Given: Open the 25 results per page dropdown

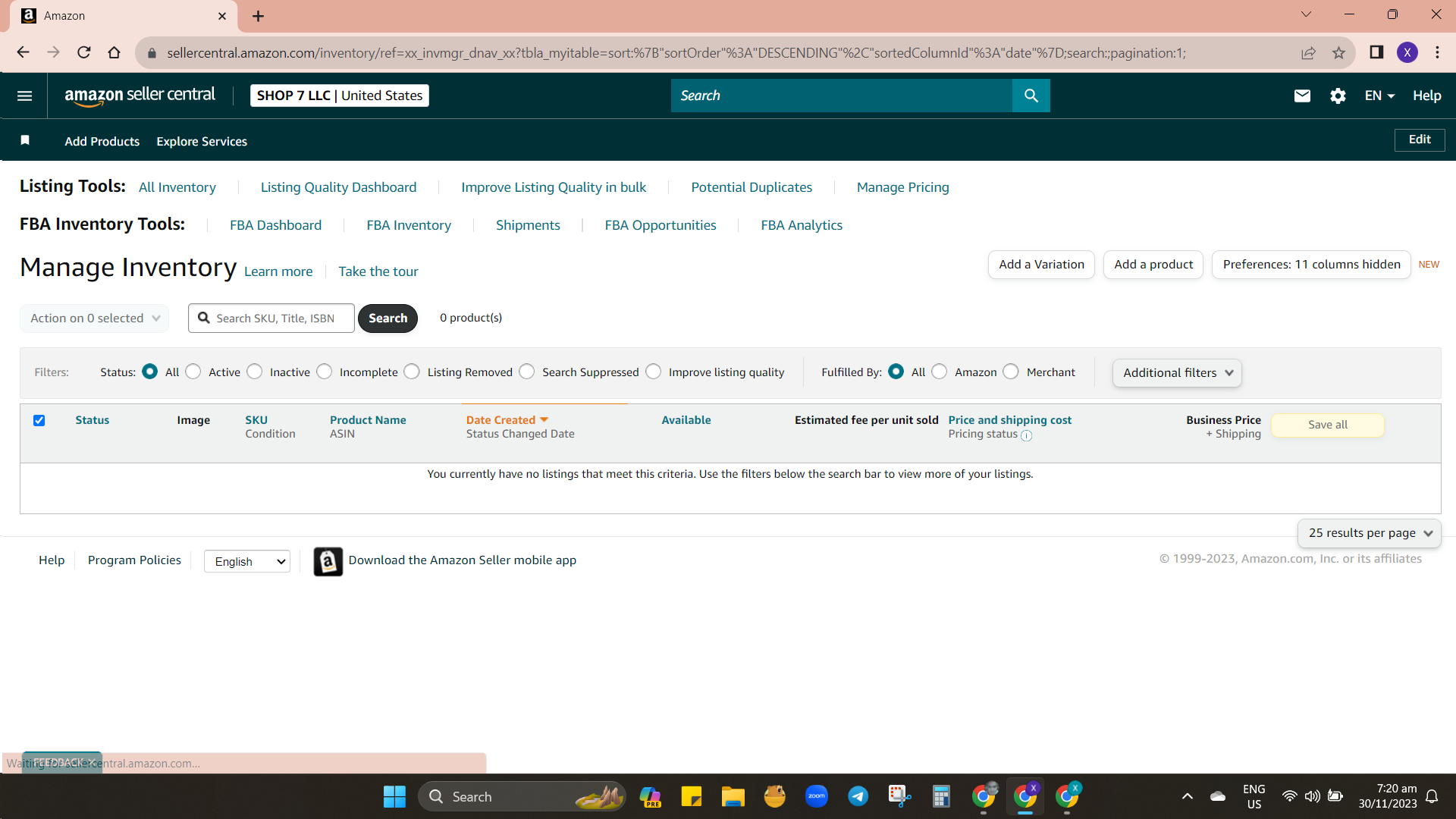Looking at the screenshot, I should tap(1370, 533).
